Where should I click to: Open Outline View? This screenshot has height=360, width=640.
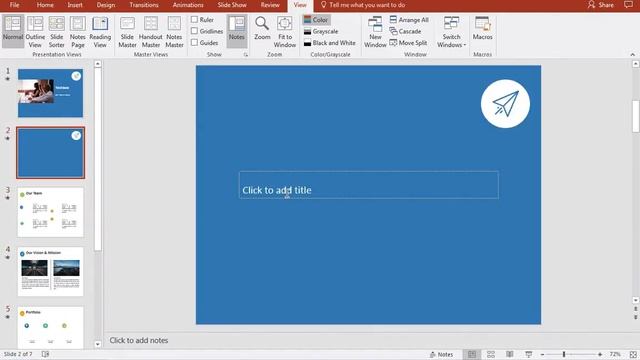[35, 32]
